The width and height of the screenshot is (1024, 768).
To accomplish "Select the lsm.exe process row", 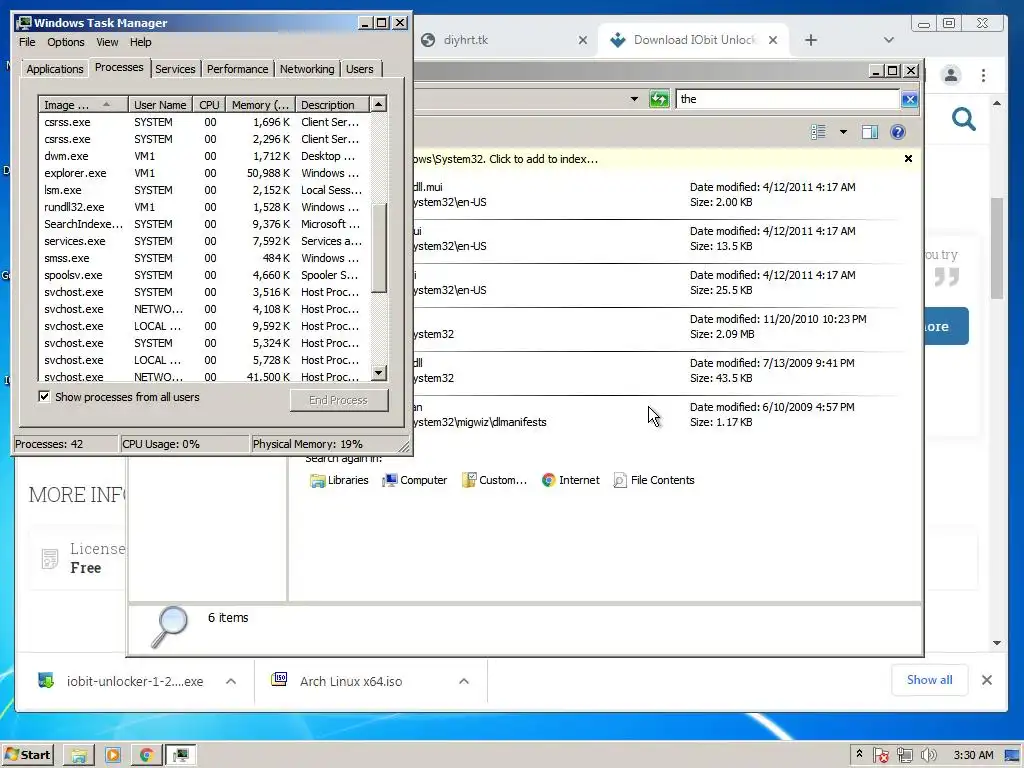I will click(204, 190).
